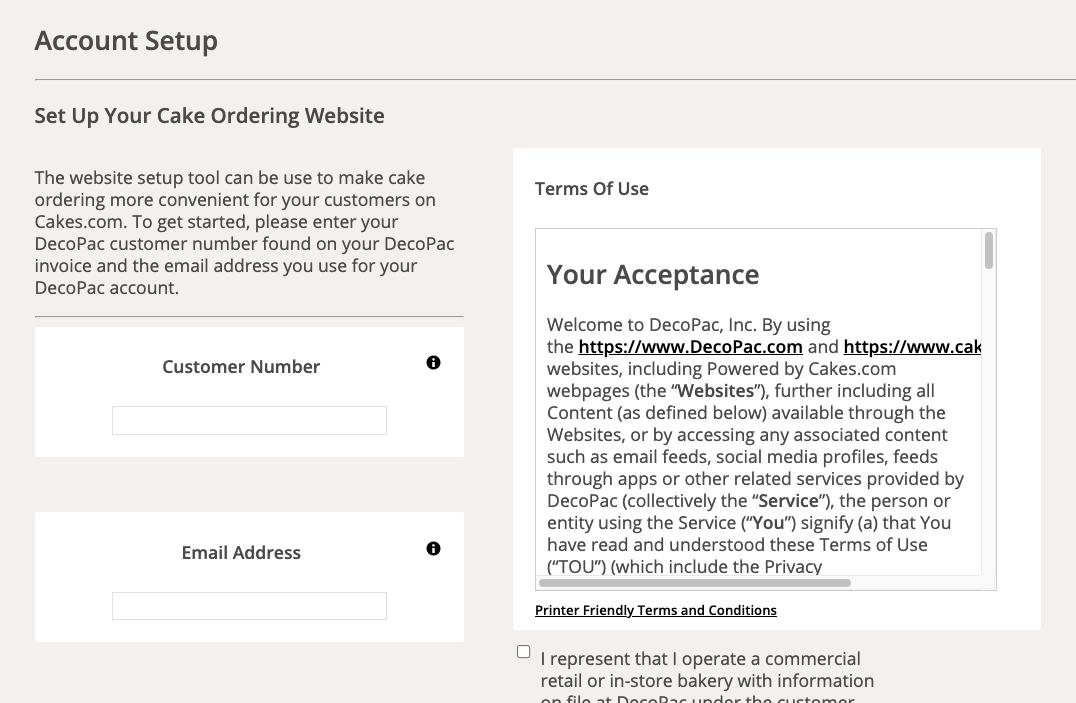Click the Customer Number label
The height and width of the screenshot is (703, 1076).
(241, 367)
